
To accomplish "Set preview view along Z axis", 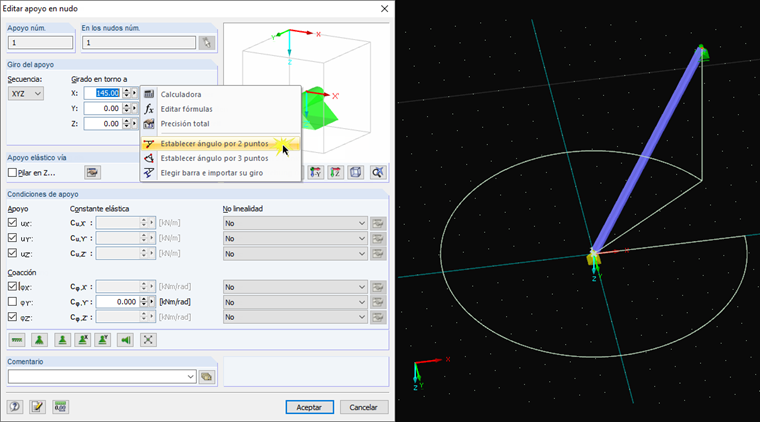I will 335,172.
